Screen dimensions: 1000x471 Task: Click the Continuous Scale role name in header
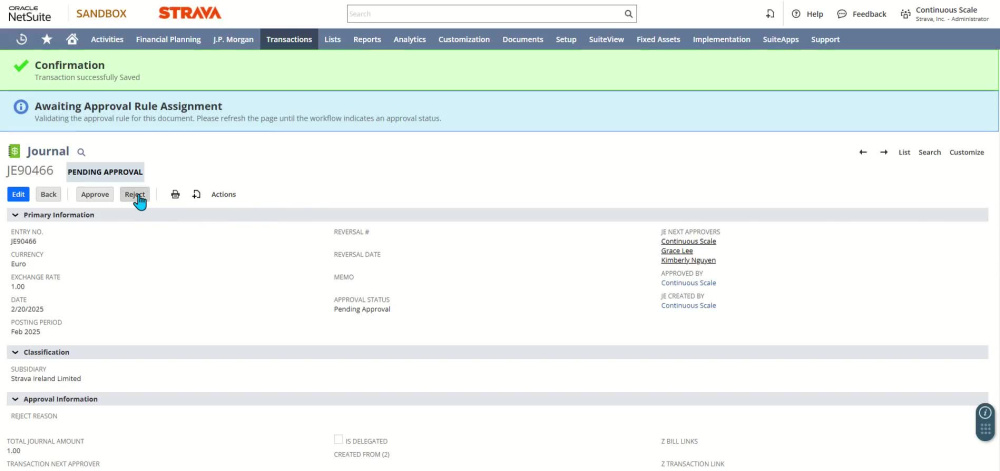point(946,10)
